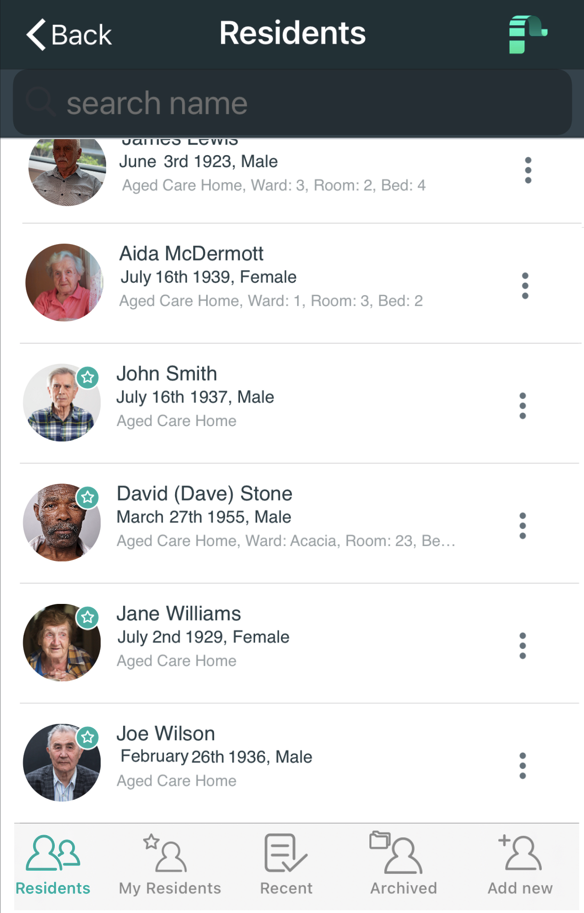Open the Recent tab
Viewport: 584px width, 913px height.
pyautogui.click(x=286, y=865)
